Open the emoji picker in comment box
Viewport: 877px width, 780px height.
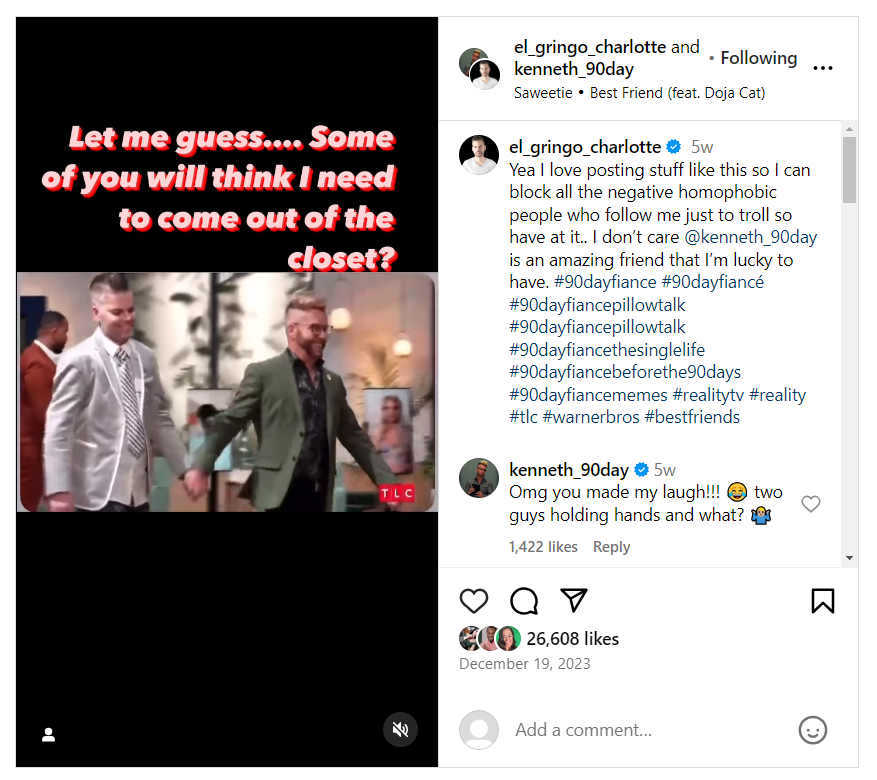click(812, 730)
